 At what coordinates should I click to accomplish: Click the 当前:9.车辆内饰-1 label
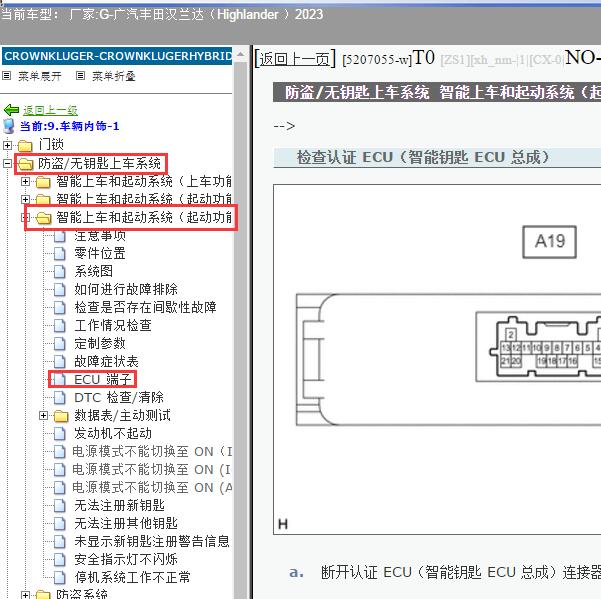tap(69, 126)
